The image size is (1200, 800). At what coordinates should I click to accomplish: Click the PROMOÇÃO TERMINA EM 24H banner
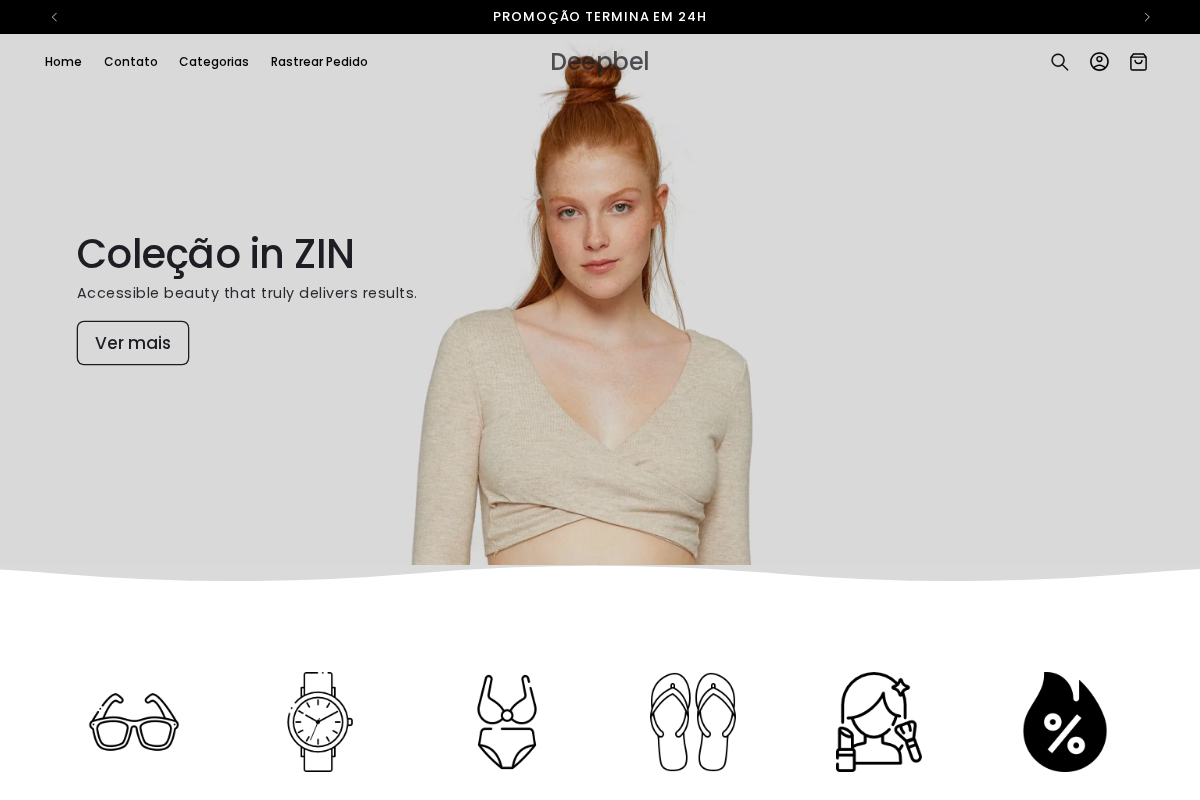pos(600,16)
